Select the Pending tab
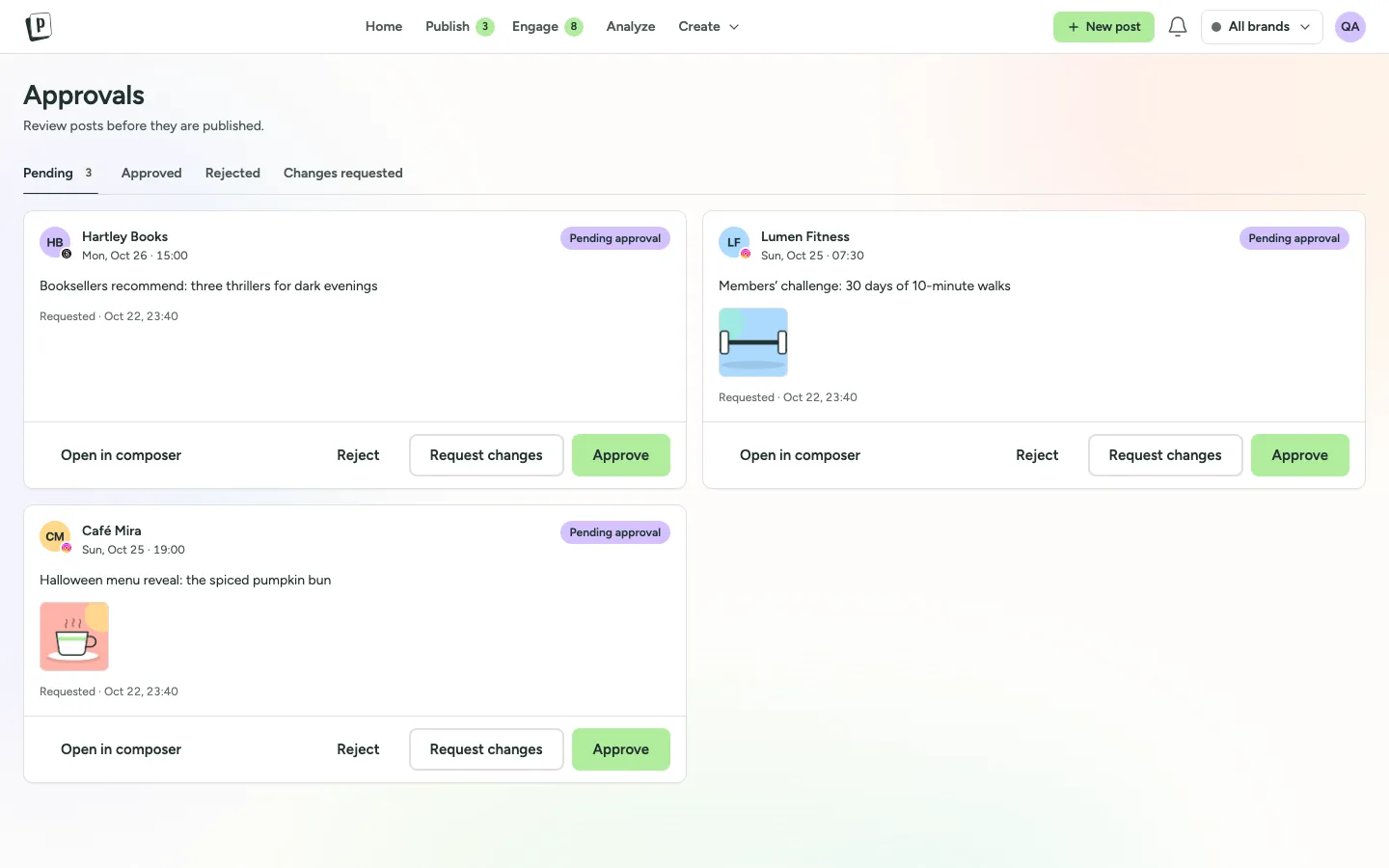The width and height of the screenshot is (1389, 868). [x=60, y=174]
